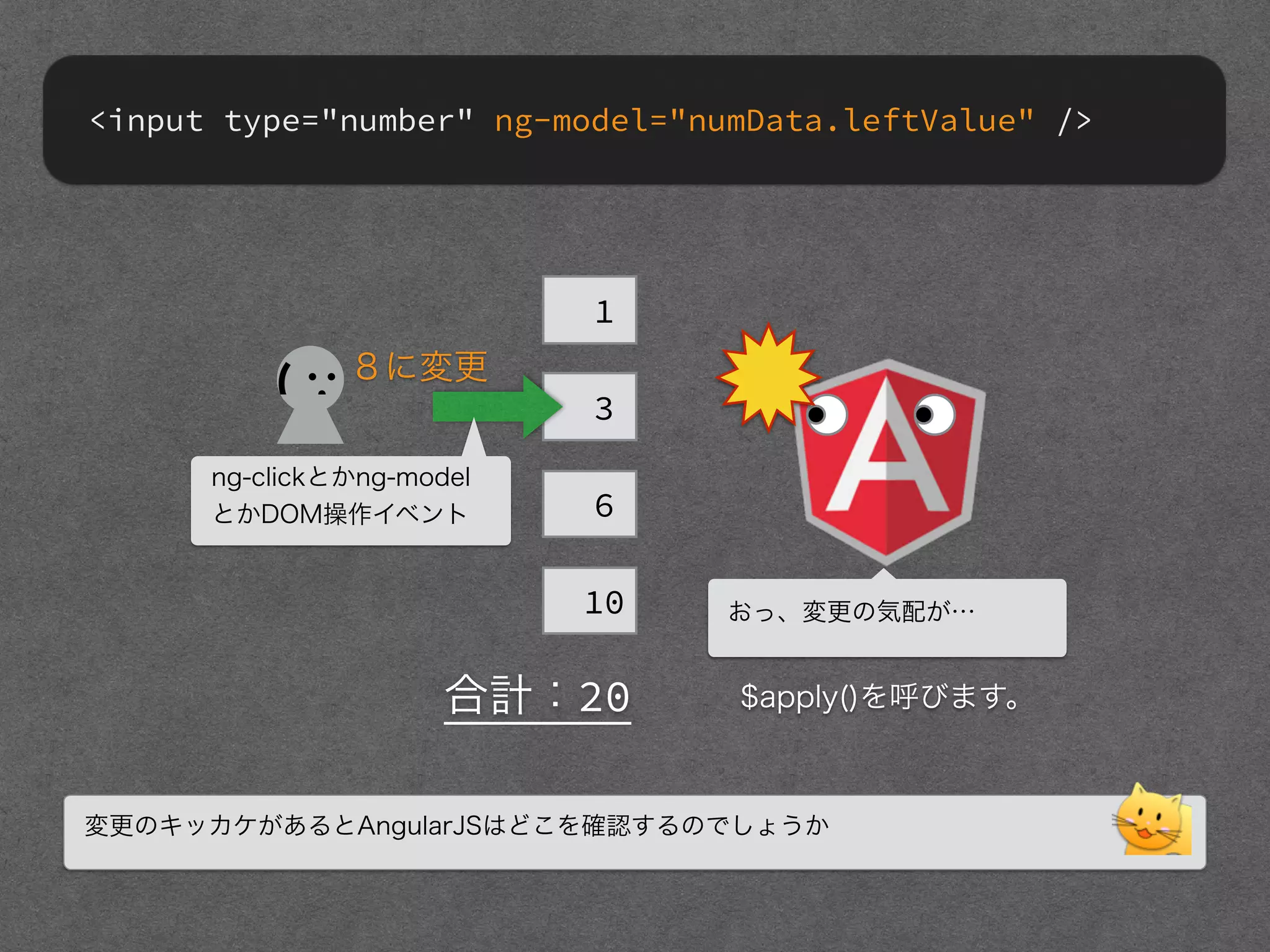Image resolution: width=1270 pixels, height=952 pixels.
Task: Select the input box showing 6
Action: coord(590,504)
